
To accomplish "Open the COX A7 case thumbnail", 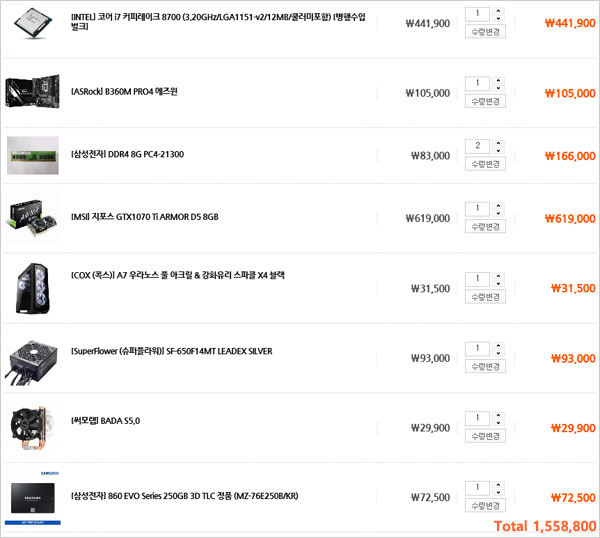I will click(33, 288).
